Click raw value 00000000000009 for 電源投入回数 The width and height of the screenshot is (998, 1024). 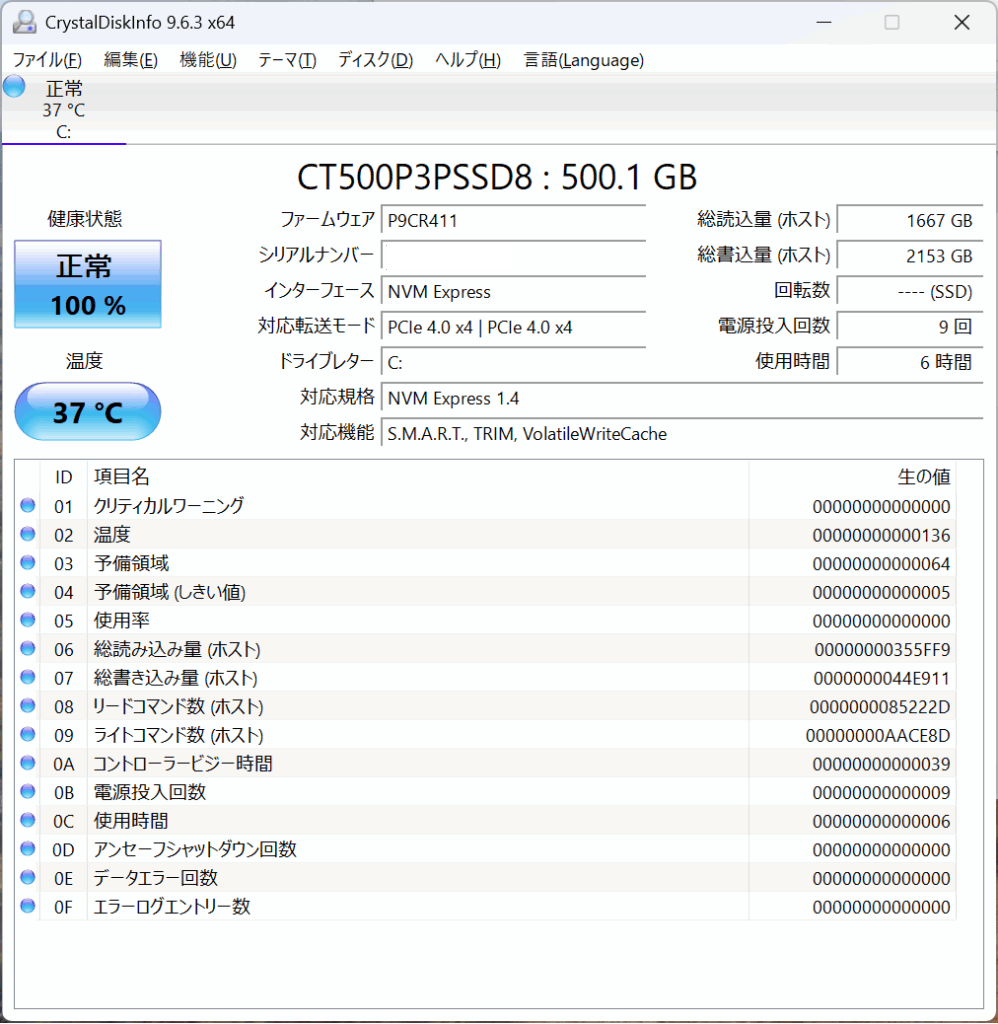(881, 793)
